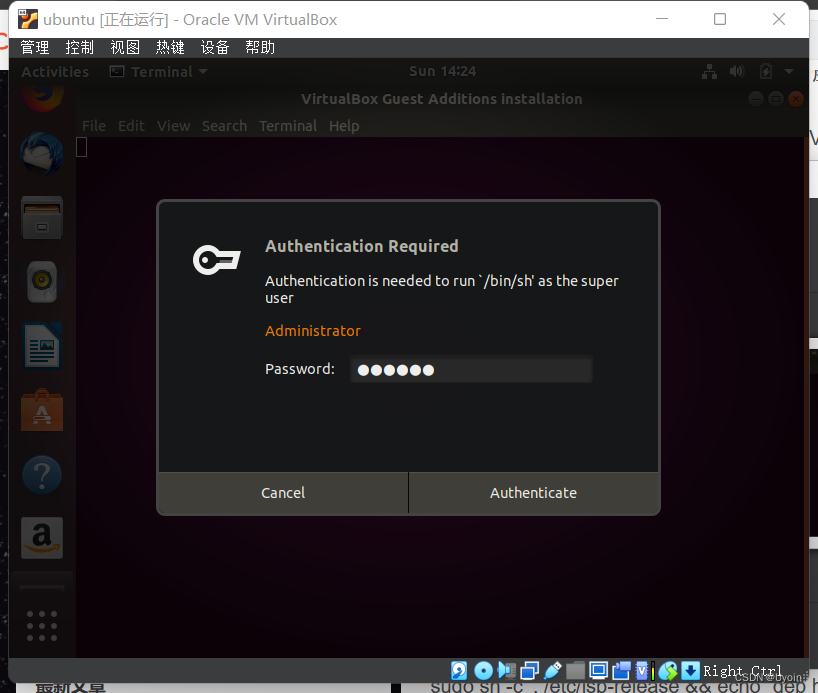Viewport: 818px width, 693px height.
Task: Click the Authentication Required heading
Action: click(362, 246)
